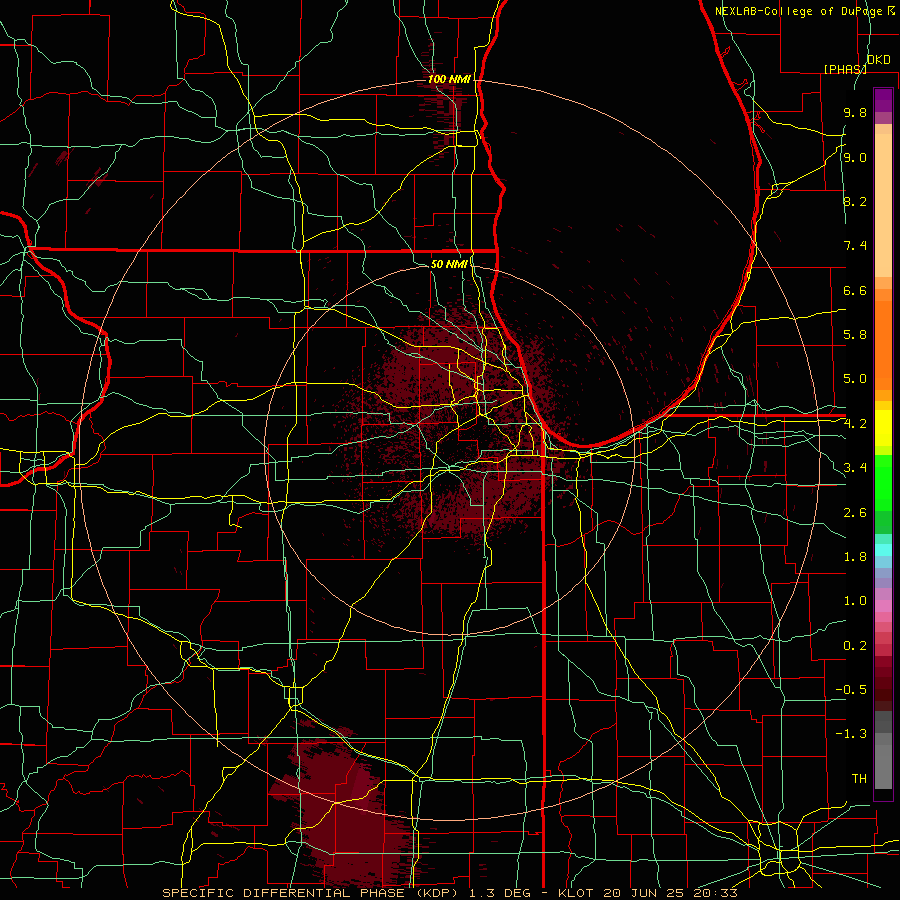Screen dimensions: 900x900
Task: Pick the yellow band of the color bar
Action: (883, 428)
